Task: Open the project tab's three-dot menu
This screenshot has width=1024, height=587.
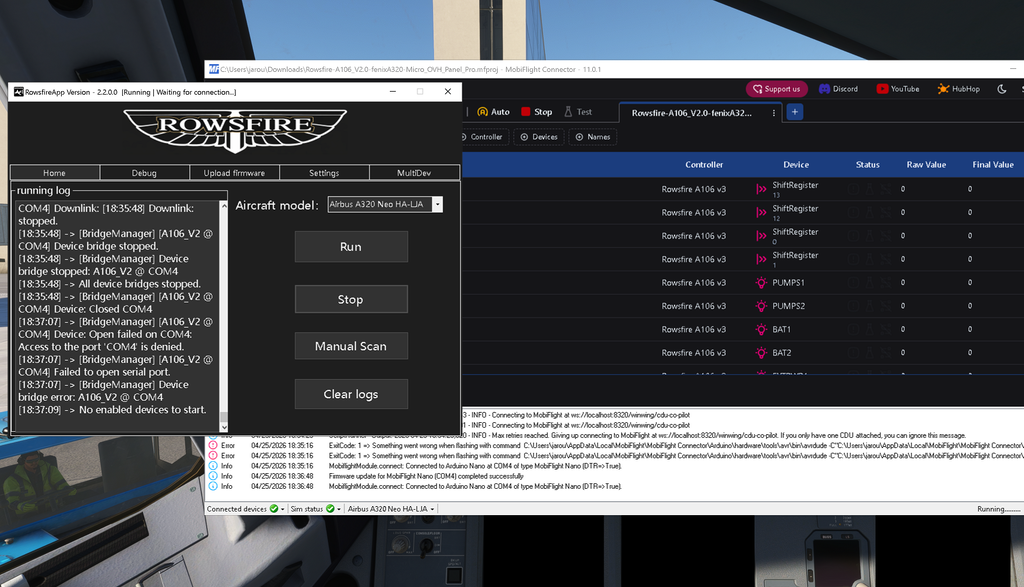Action: click(774, 113)
